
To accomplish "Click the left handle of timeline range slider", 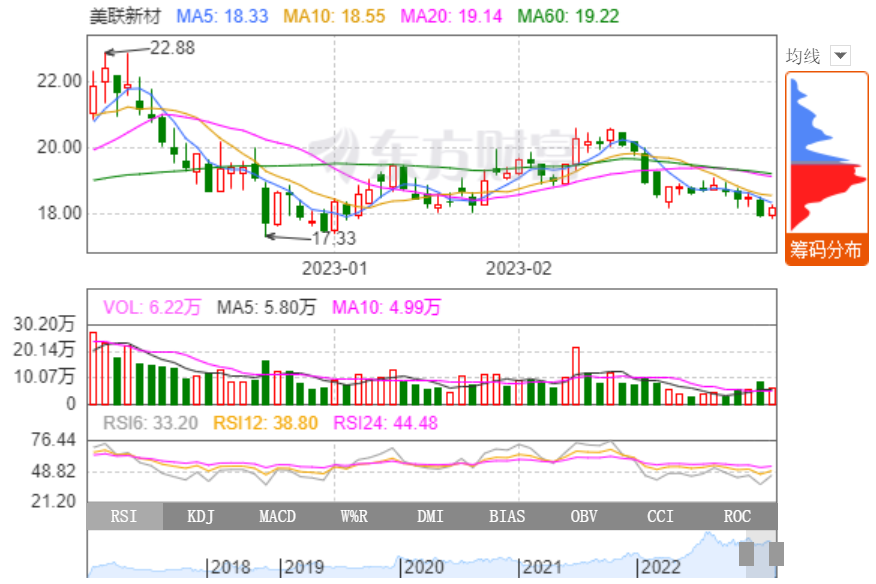I will pos(747,554).
